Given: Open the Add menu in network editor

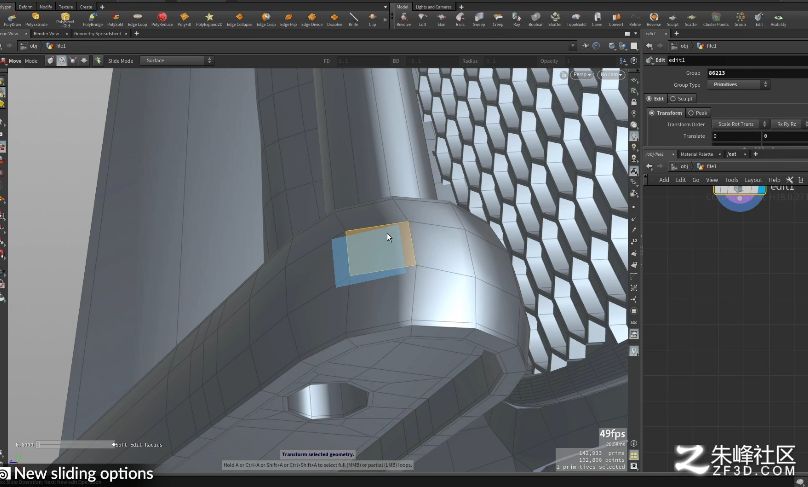Looking at the screenshot, I should (664, 180).
